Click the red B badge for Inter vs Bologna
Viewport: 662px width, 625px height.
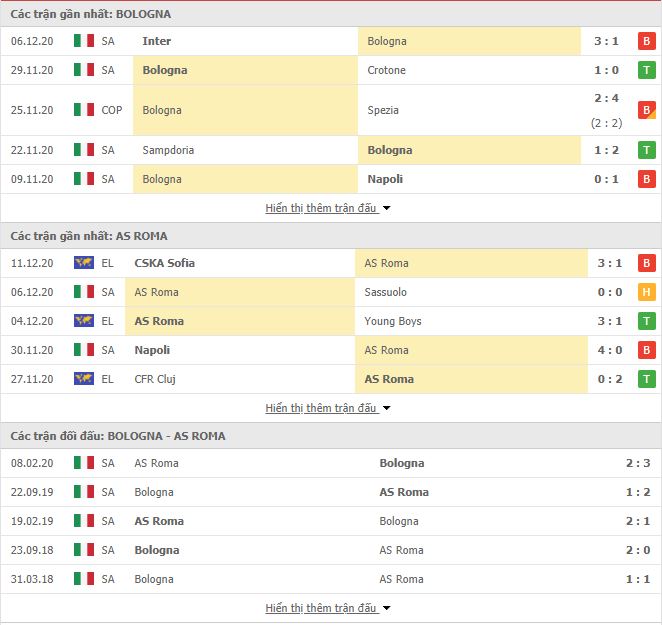[646, 41]
